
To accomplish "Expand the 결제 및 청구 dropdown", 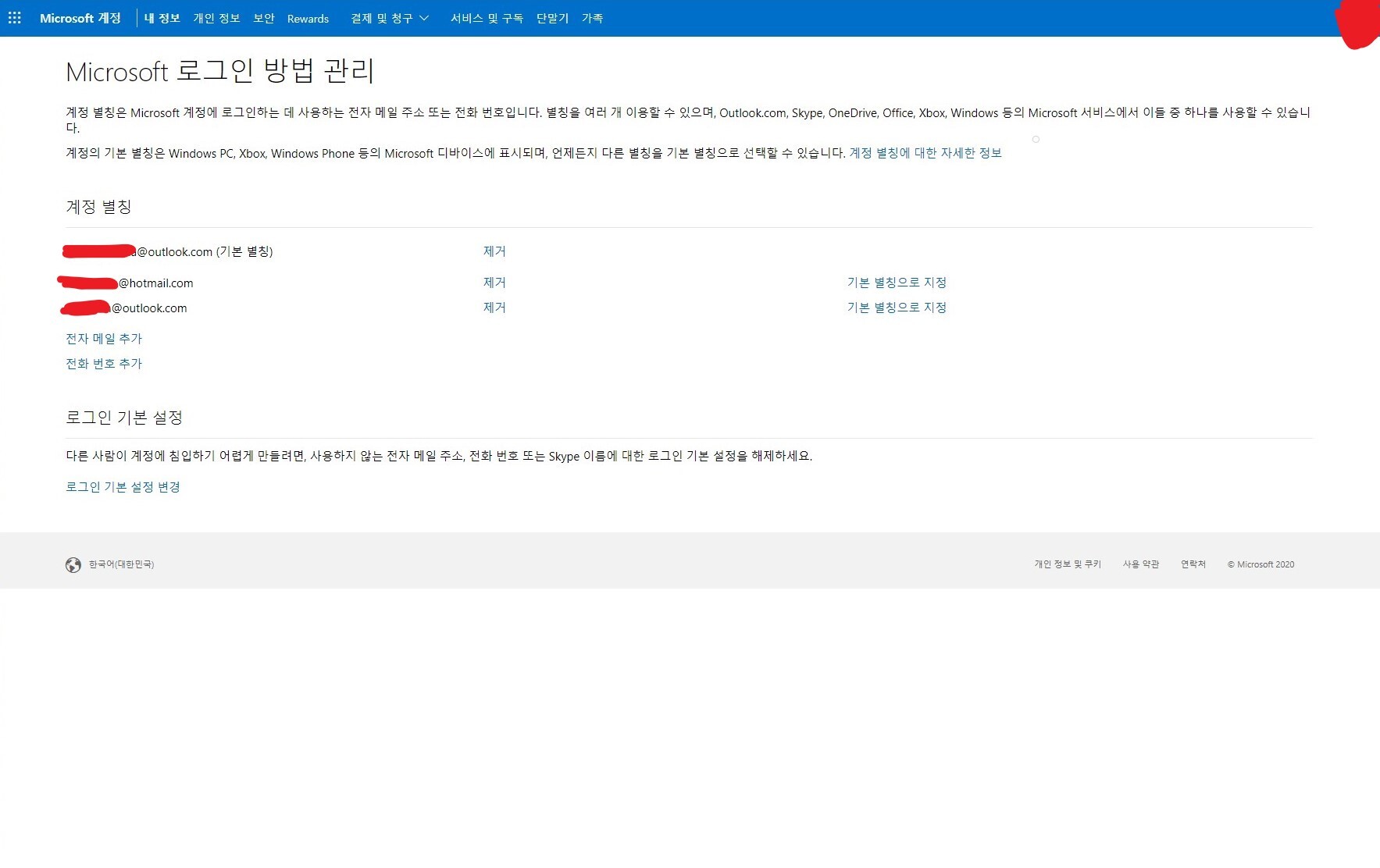I will [x=390, y=18].
